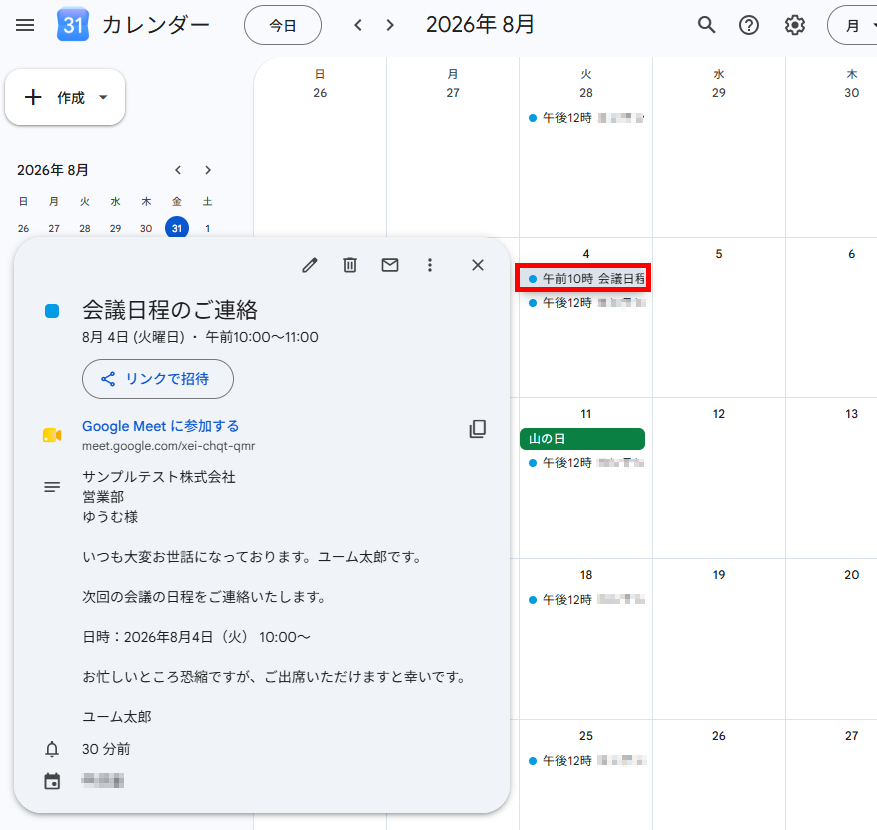Select day 28 in mini calendar
Image resolution: width=877 pixels, height=830 pixels.
point(84,228)
